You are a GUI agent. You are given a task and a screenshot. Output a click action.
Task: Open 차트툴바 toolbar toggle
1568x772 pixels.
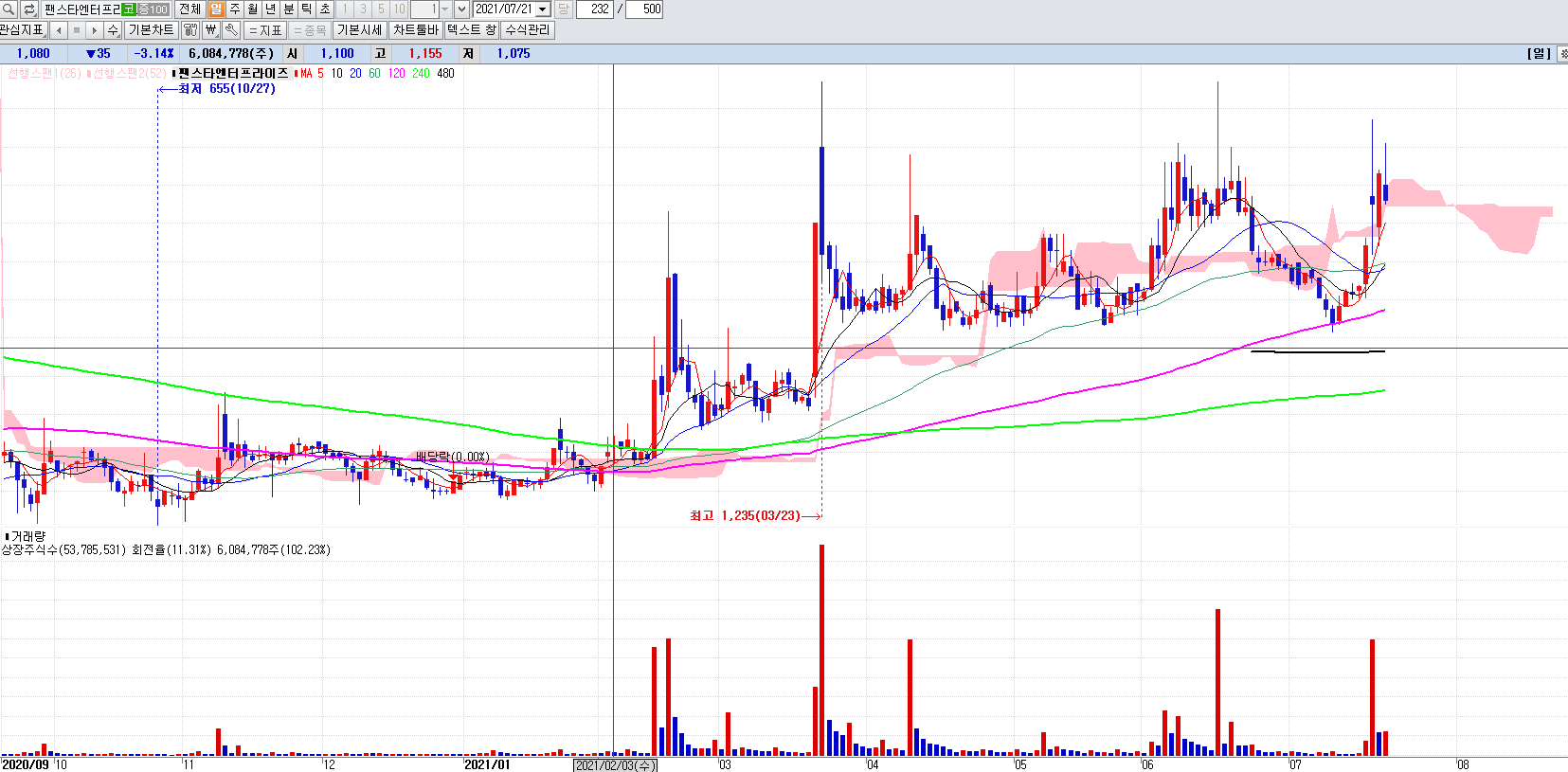click(x=416, y=30)
